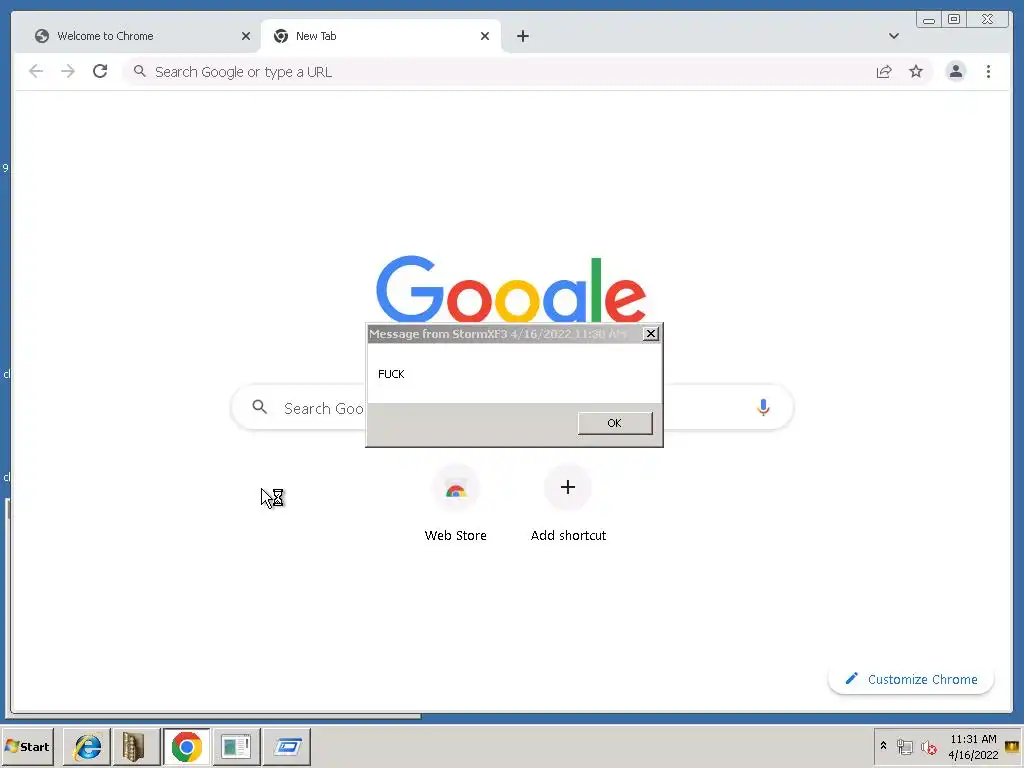1024x768 pixels.
Task: Click the Google logo
Action: tap(511, 289)
